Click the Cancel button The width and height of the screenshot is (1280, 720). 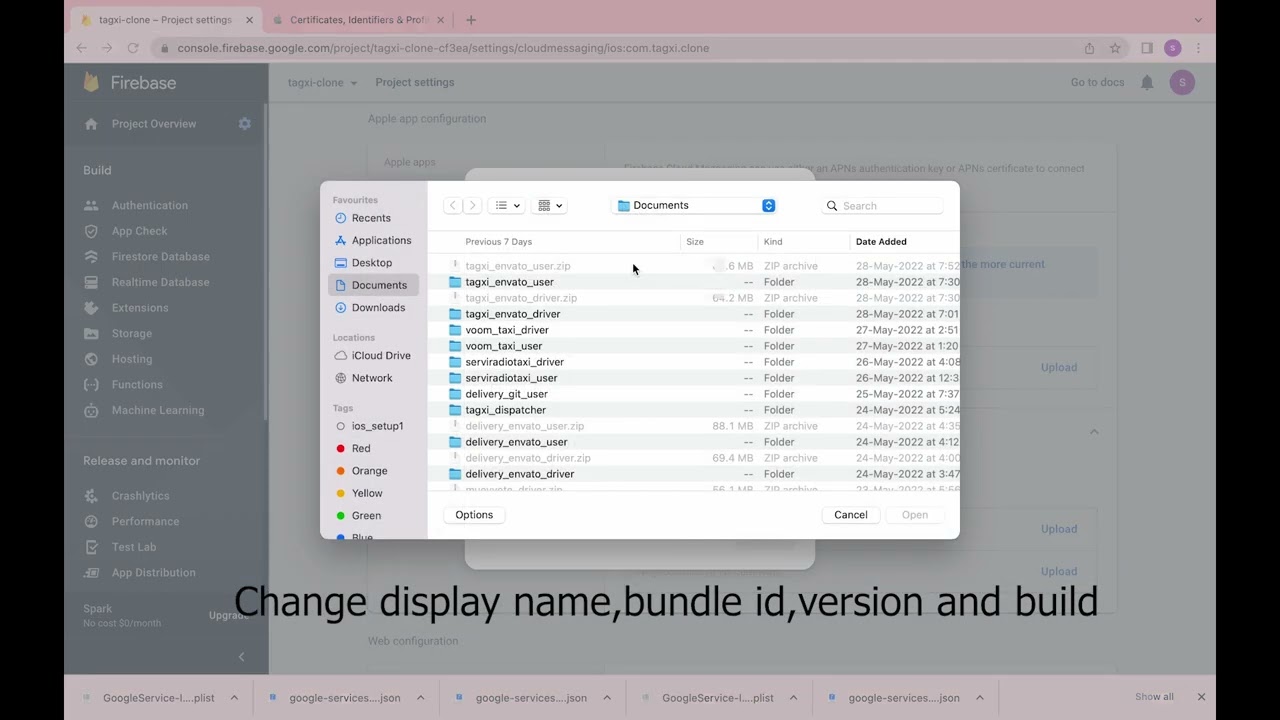[851, 515]
